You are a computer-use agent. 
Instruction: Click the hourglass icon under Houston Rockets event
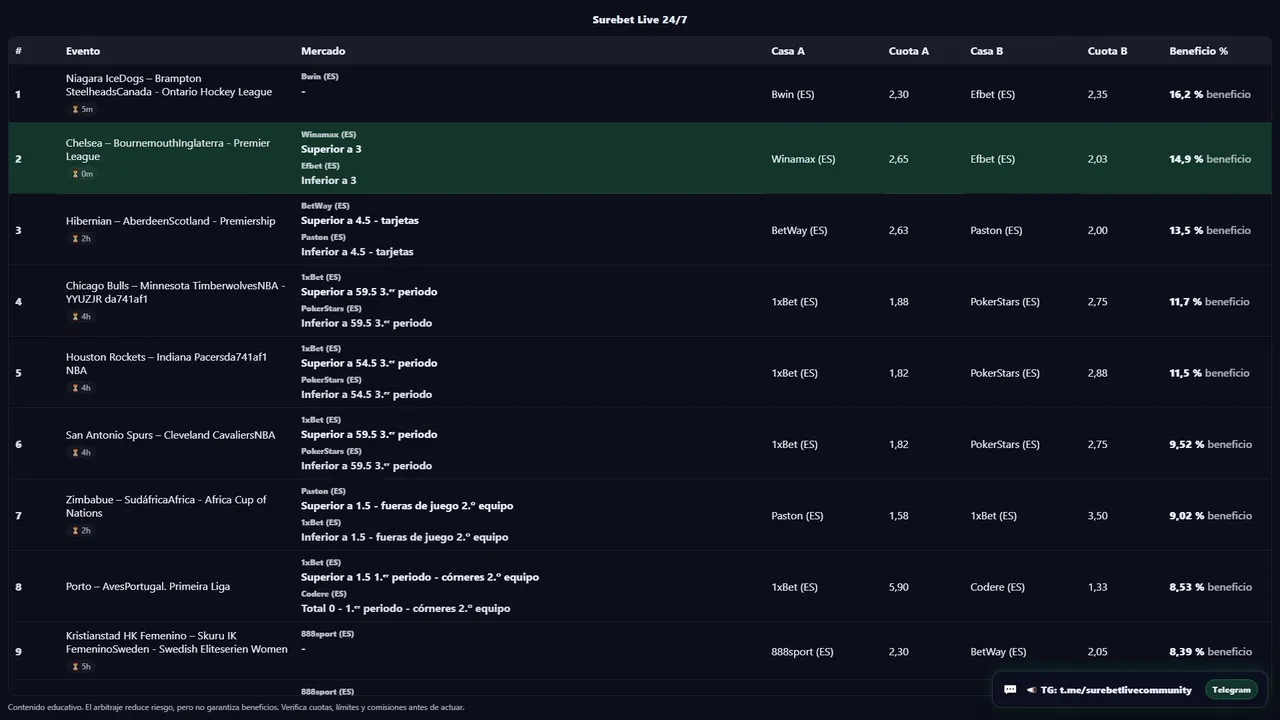coord(75,388)
